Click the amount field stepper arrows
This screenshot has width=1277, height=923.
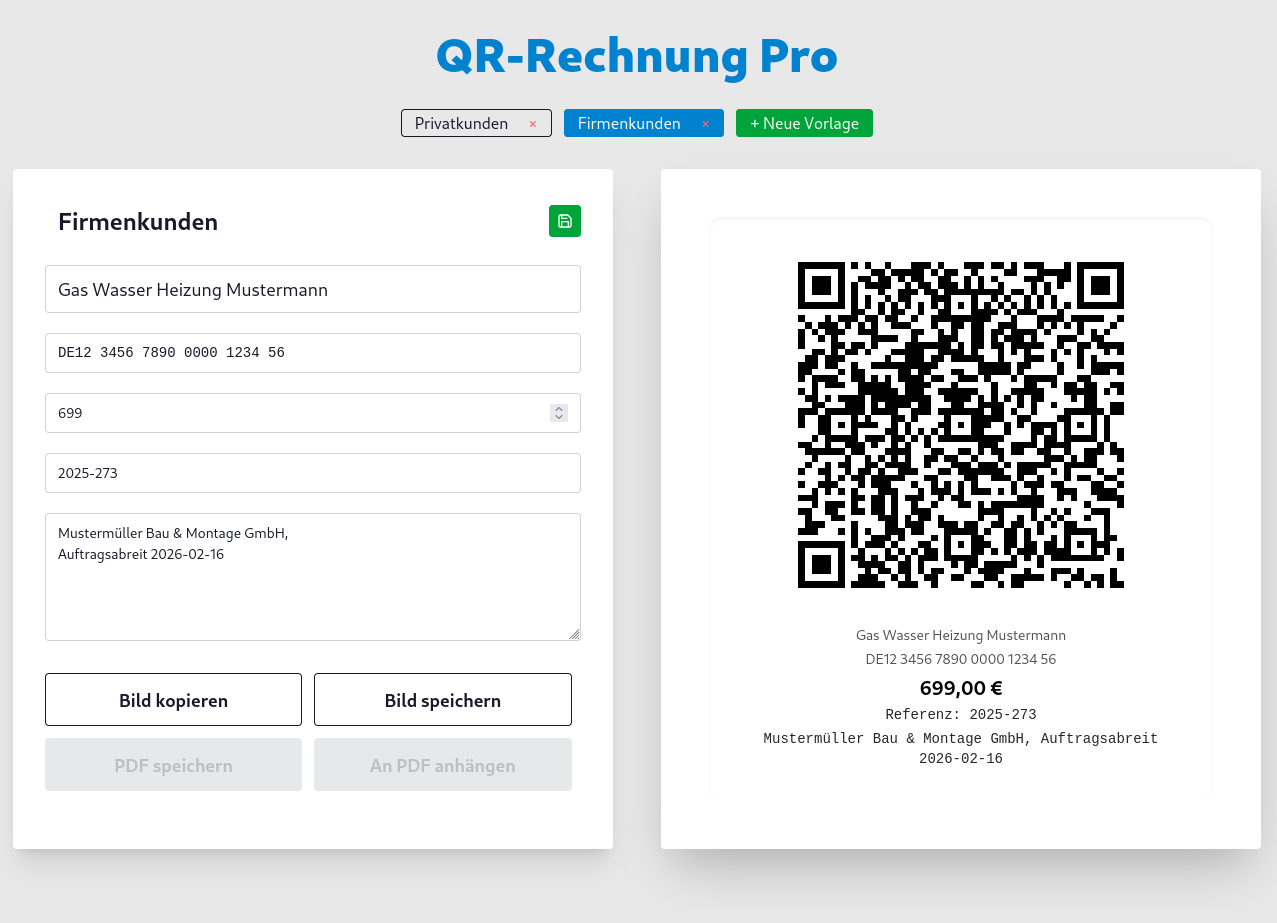pyautogui.click(x=559, y=413)
